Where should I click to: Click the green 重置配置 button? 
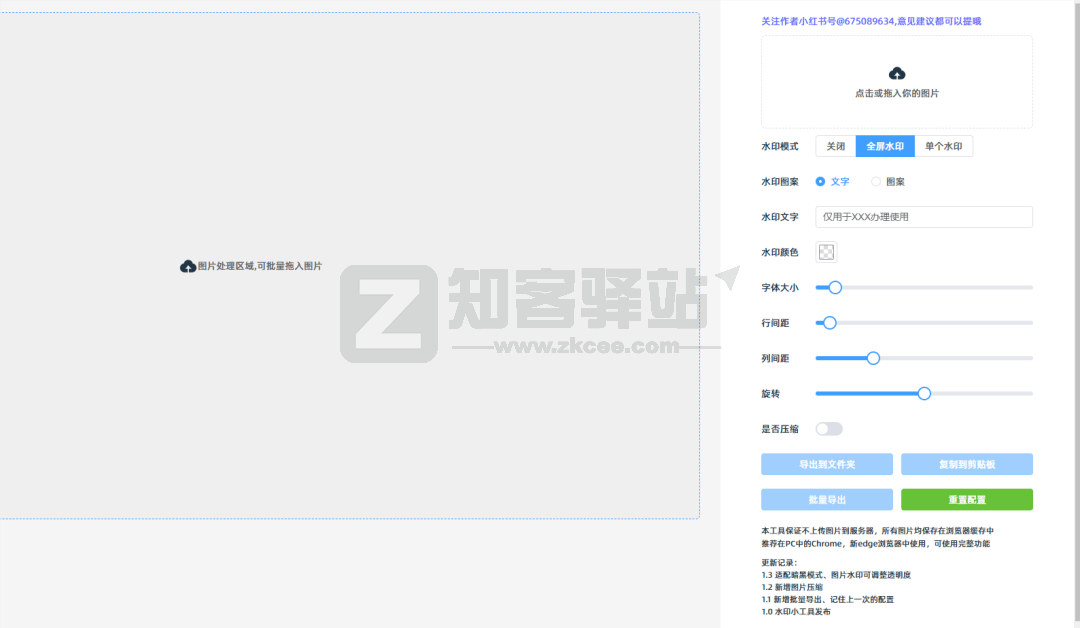(x=966, y=499)
